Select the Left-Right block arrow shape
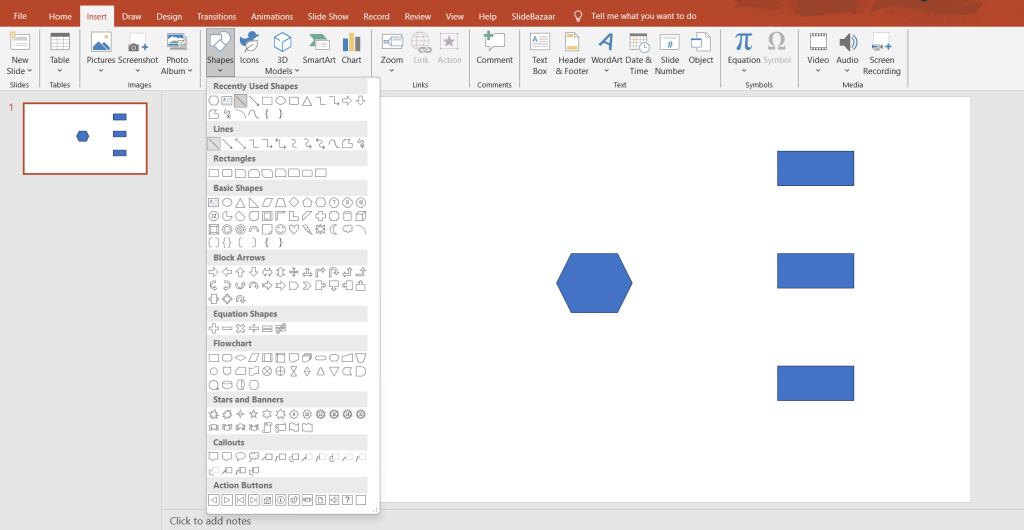 267,272
